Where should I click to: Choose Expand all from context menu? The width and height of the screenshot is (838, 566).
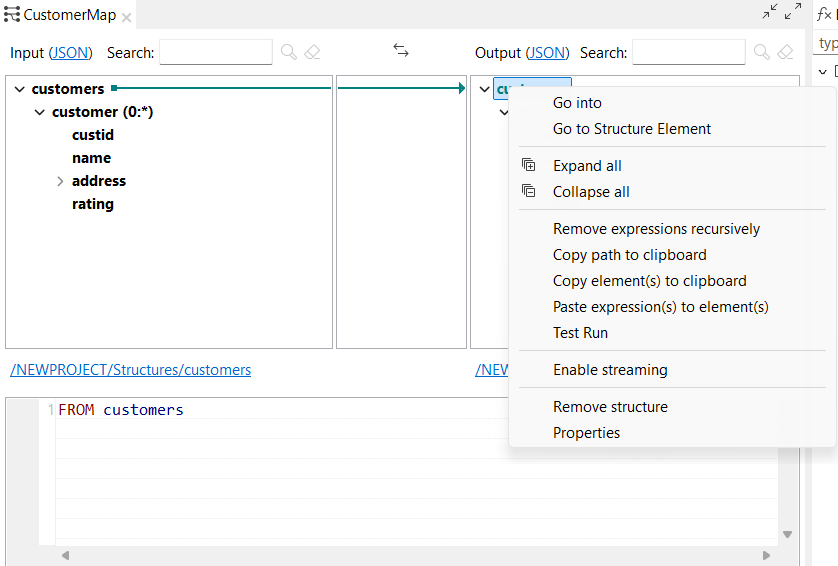[x=587, y=166]
